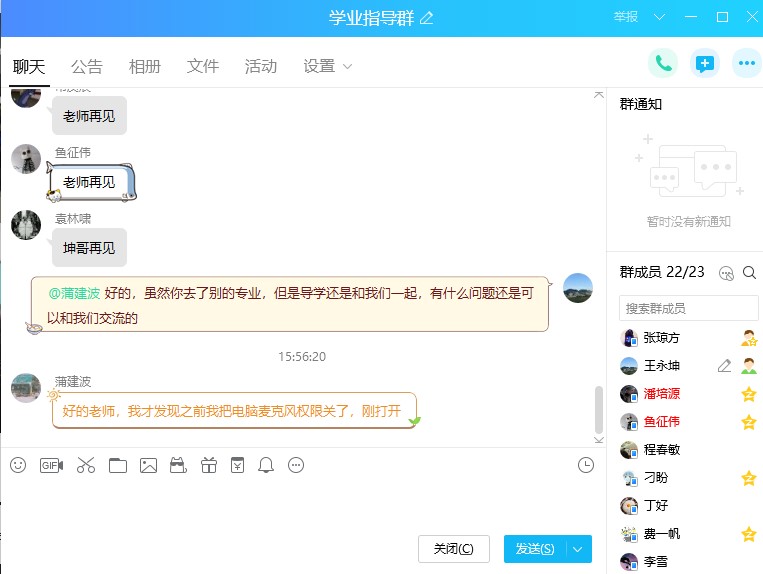Open message history clock icon

coord(586,465)
